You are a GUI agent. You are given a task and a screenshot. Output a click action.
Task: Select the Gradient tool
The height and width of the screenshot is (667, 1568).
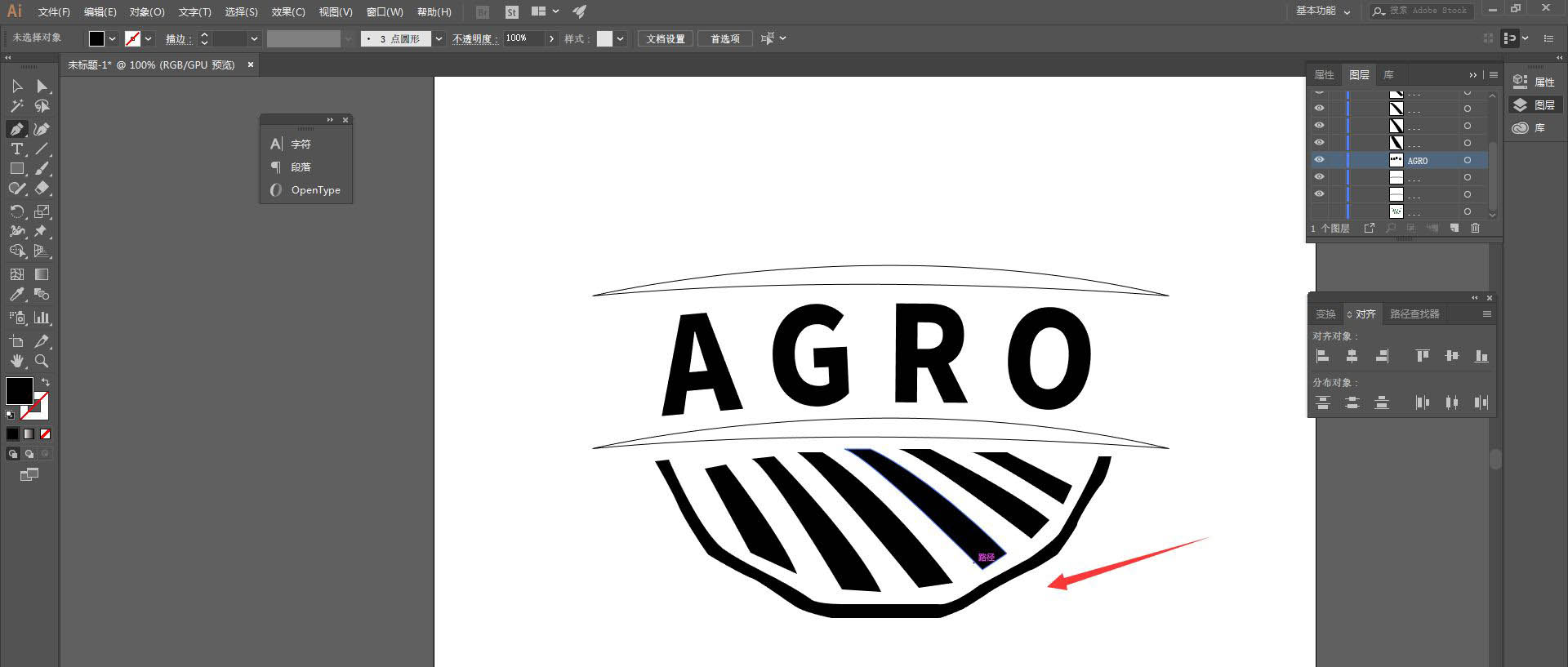tap(42, 274)
